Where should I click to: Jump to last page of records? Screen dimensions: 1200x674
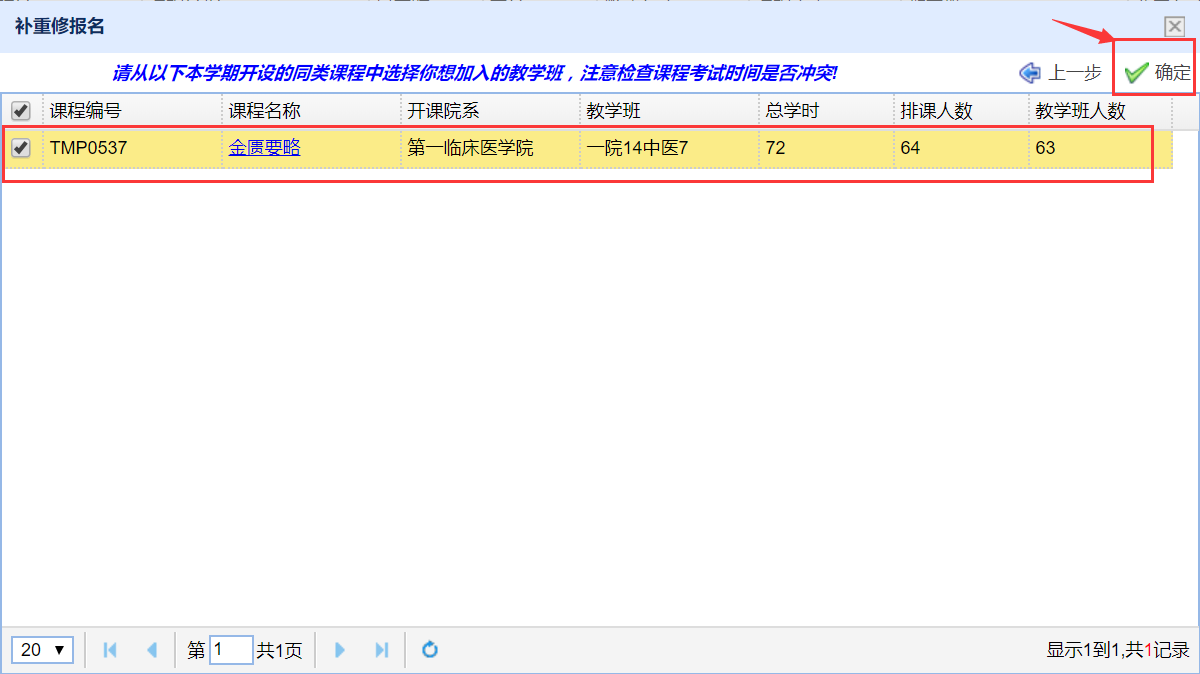(381, 650)
